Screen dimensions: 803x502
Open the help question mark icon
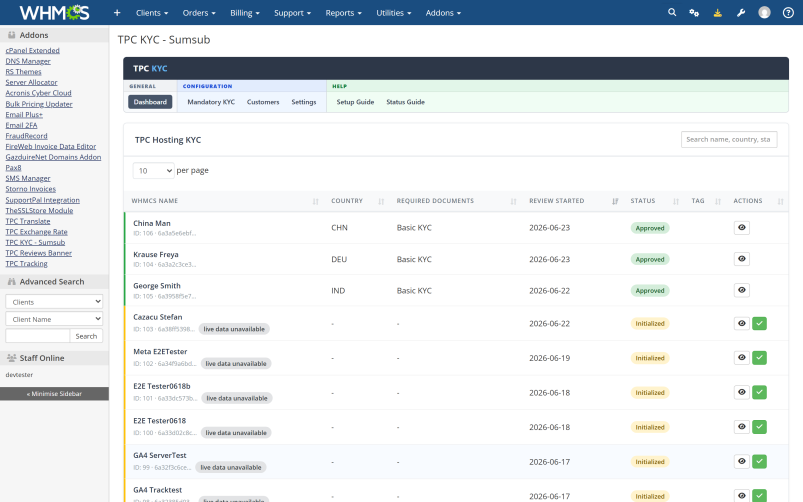click(x=788, y=13)
